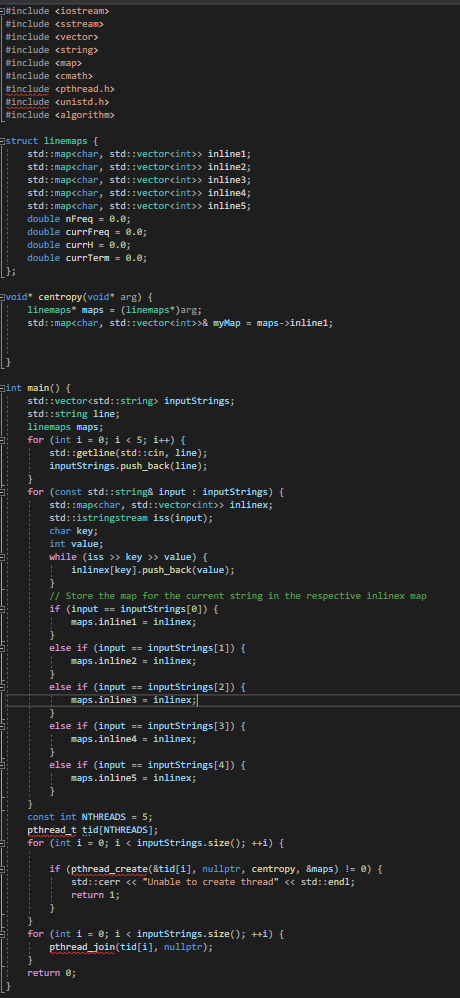Click the '#include <unistd.h>' line
The width and height of the screenshot is (460, 998).
tap(57, 102)
